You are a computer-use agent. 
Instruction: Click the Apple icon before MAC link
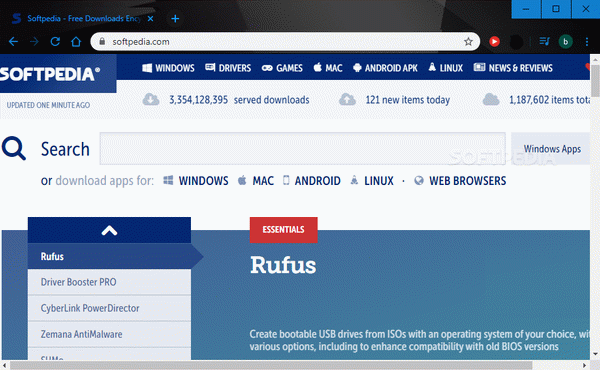(x=242, y=180)
